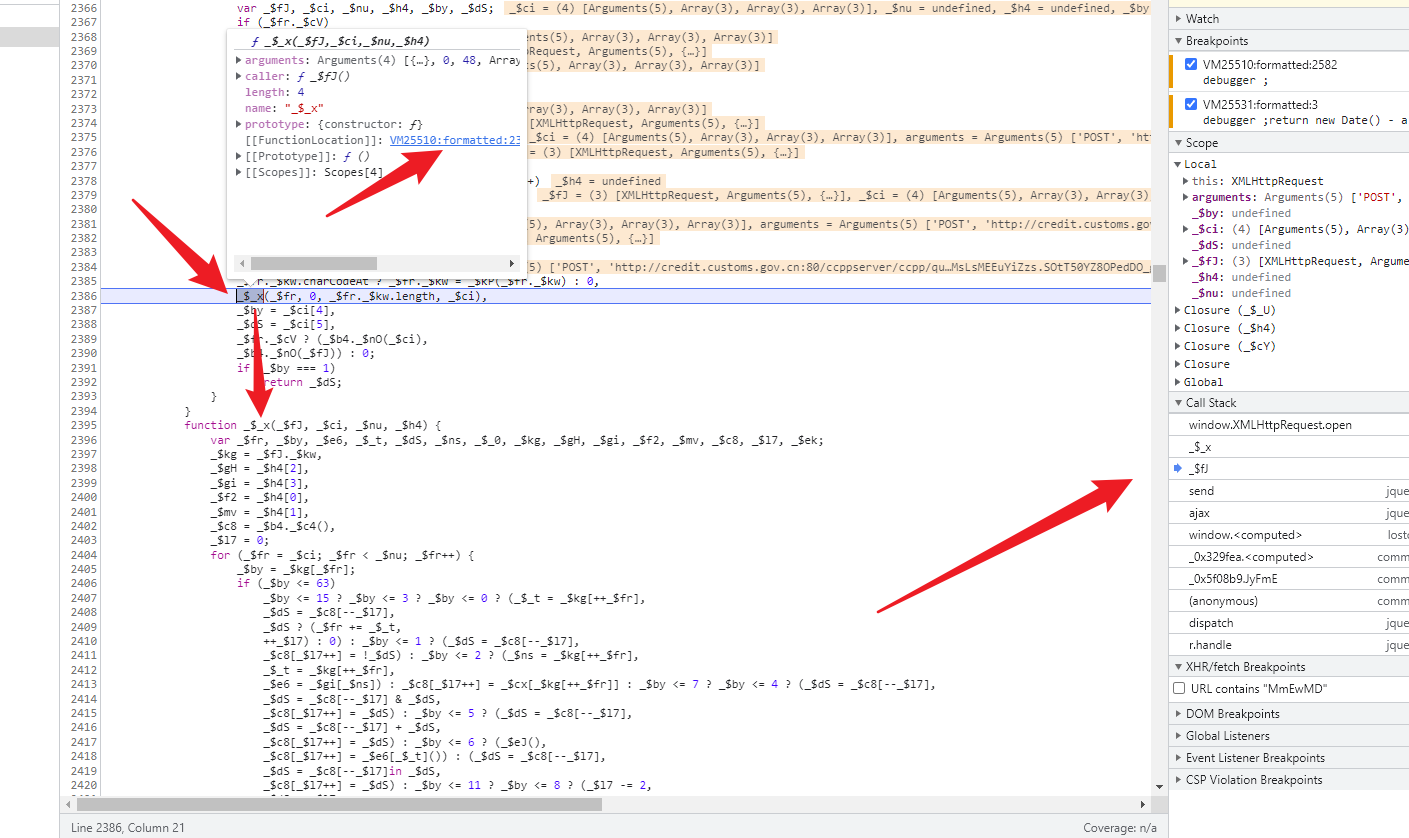Expand [[Scopes]] in the function tooltip
Viewport: 1409px width, 838px height.
click(x=239, y=172)
